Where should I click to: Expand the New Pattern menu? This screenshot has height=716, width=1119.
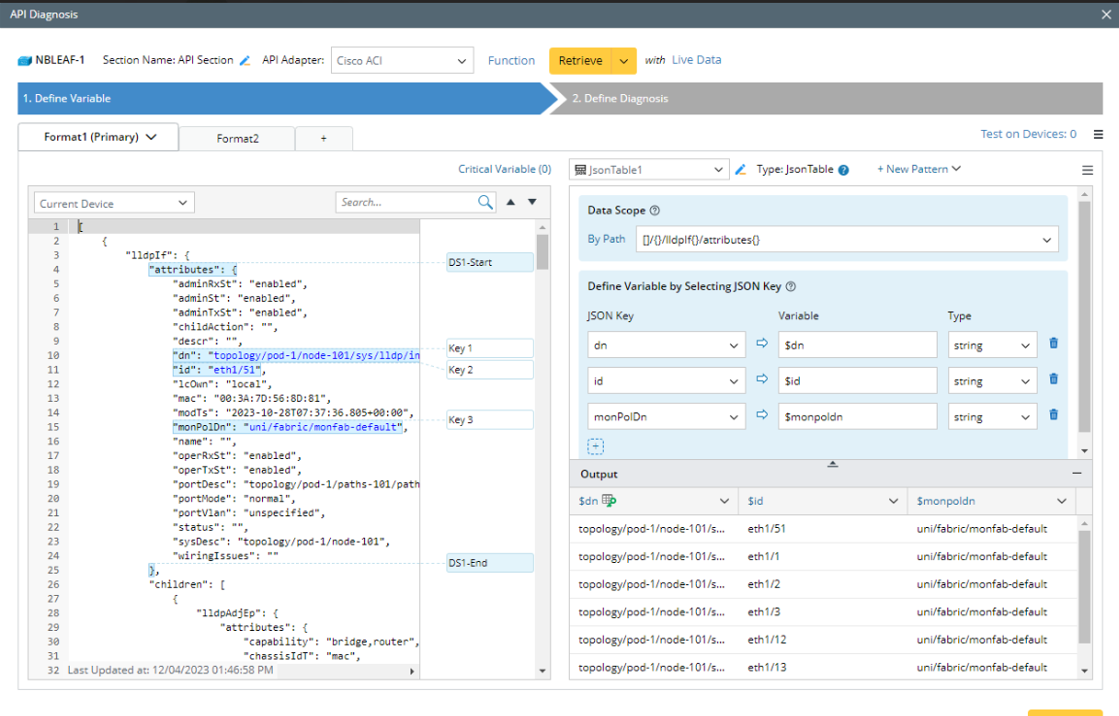(x=918, y=169)
